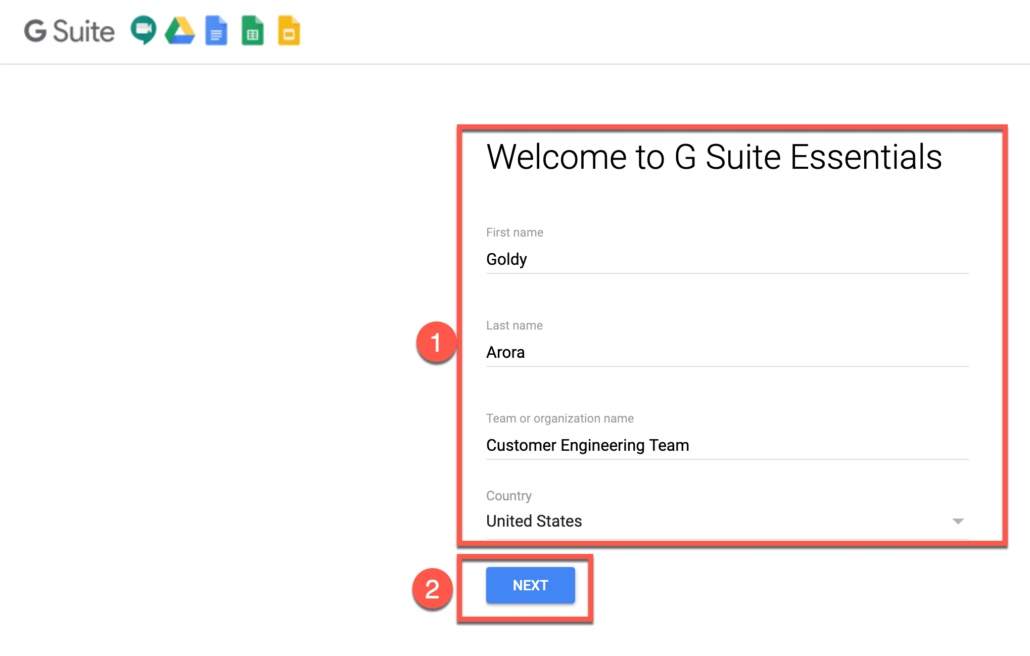Click the Team or organization name label
Image resolution: width=1030 pixels, height=656 pixels.
pos(560,418)
